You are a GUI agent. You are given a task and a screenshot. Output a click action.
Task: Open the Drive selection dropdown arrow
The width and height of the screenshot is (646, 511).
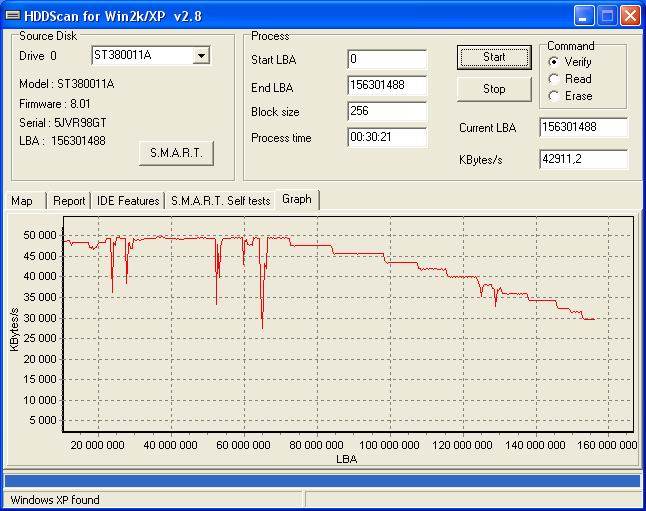point(201,55)
